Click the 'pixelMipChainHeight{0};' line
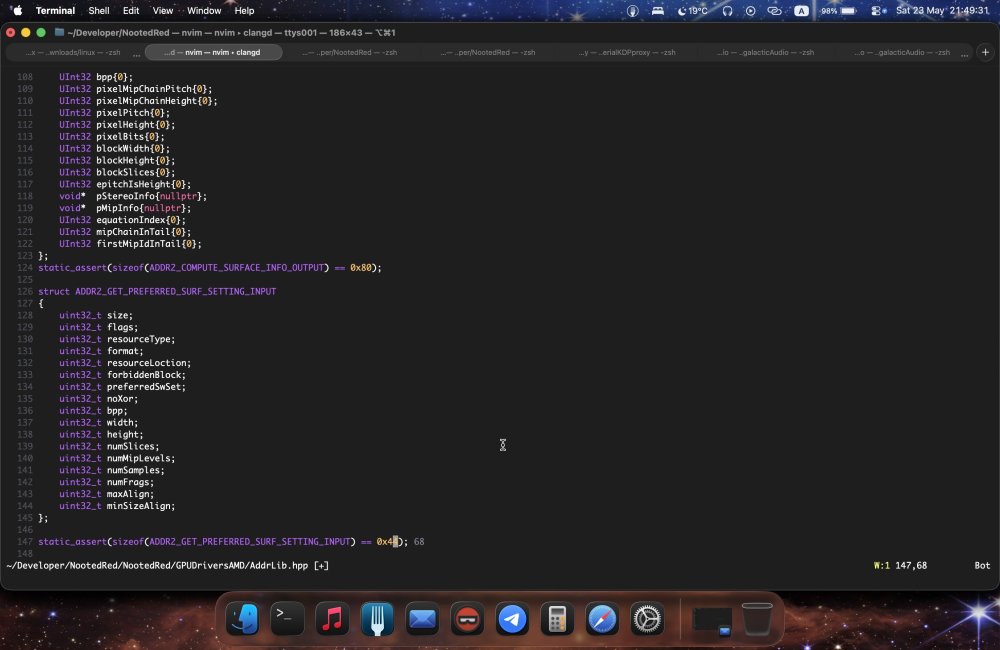Image resolution: width=1000 pixels, height=650 pixels. click(x=138, y=101)
